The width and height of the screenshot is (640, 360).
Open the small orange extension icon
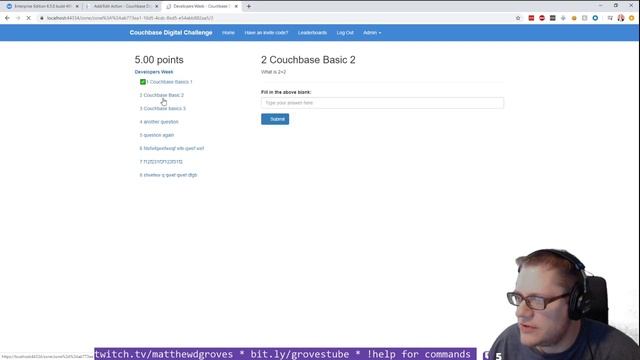coord(574,18)
